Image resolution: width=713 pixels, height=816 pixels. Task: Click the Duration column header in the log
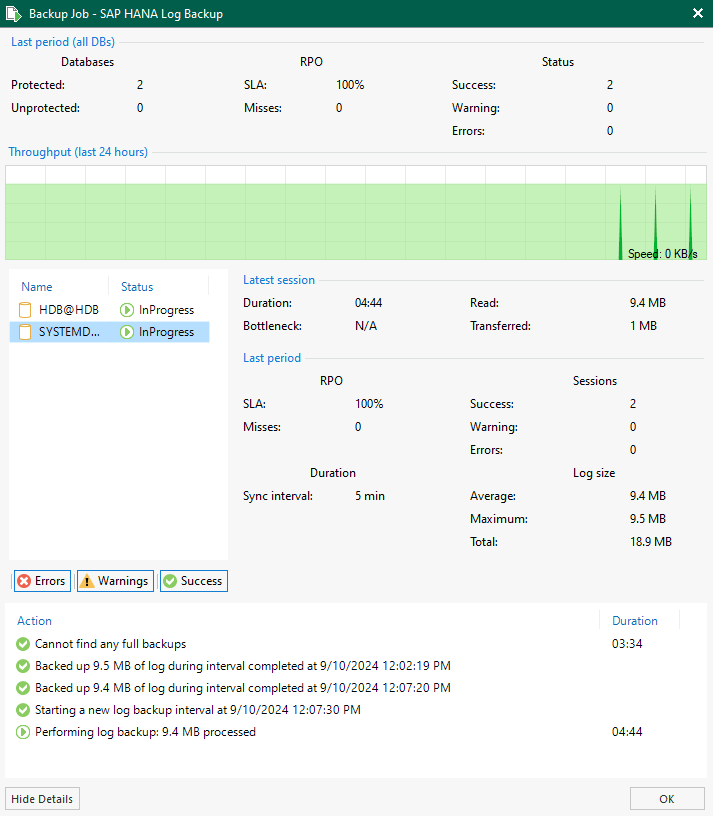coord(635,621)
